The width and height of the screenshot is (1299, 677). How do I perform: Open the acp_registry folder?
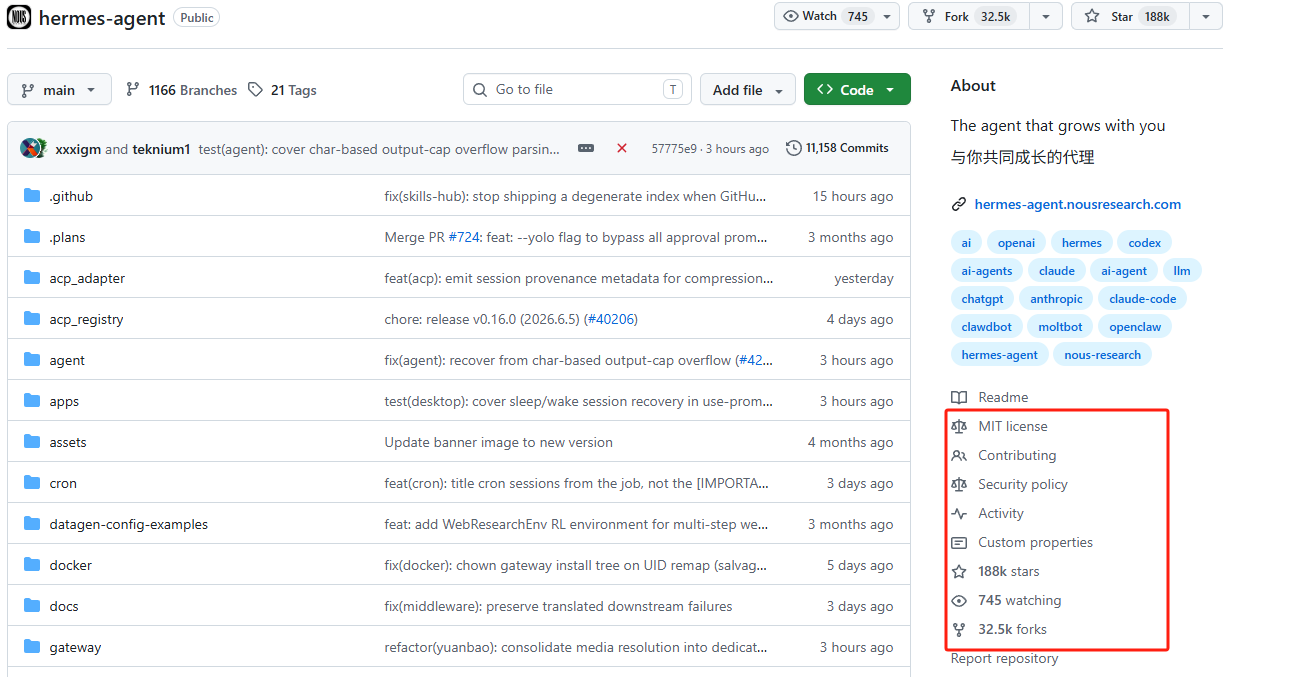(x=86, y=319)
